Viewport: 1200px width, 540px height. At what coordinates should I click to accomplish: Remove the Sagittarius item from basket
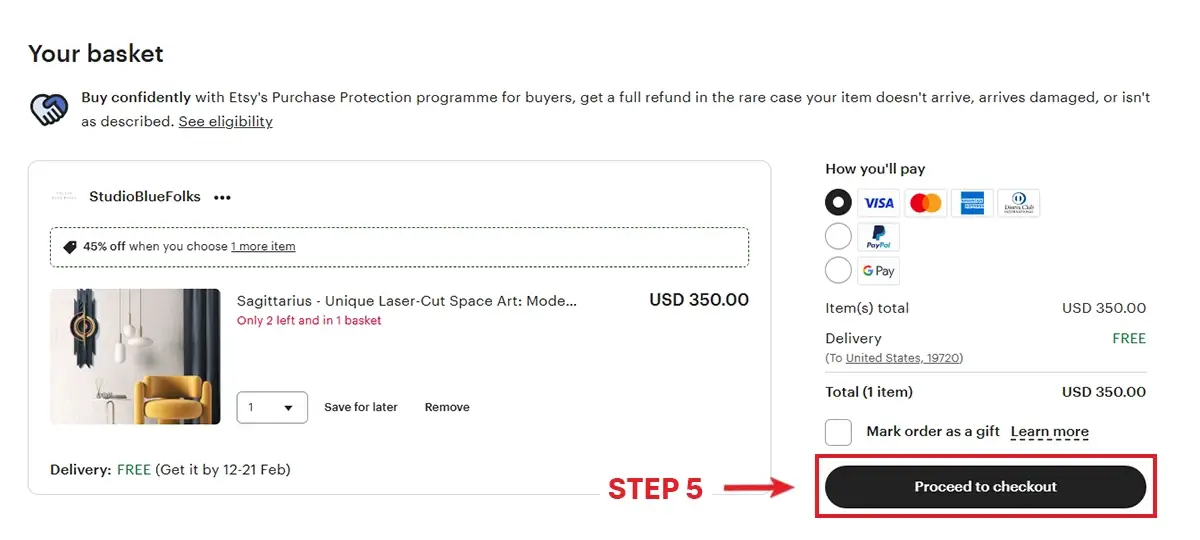pyautogui.click(x=447, y=408)
